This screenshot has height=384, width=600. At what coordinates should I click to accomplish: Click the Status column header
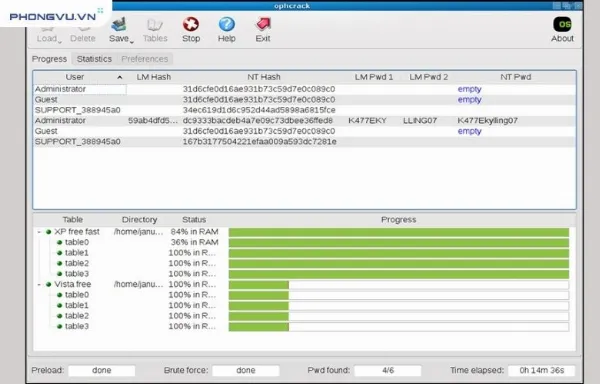click(194, 220)
